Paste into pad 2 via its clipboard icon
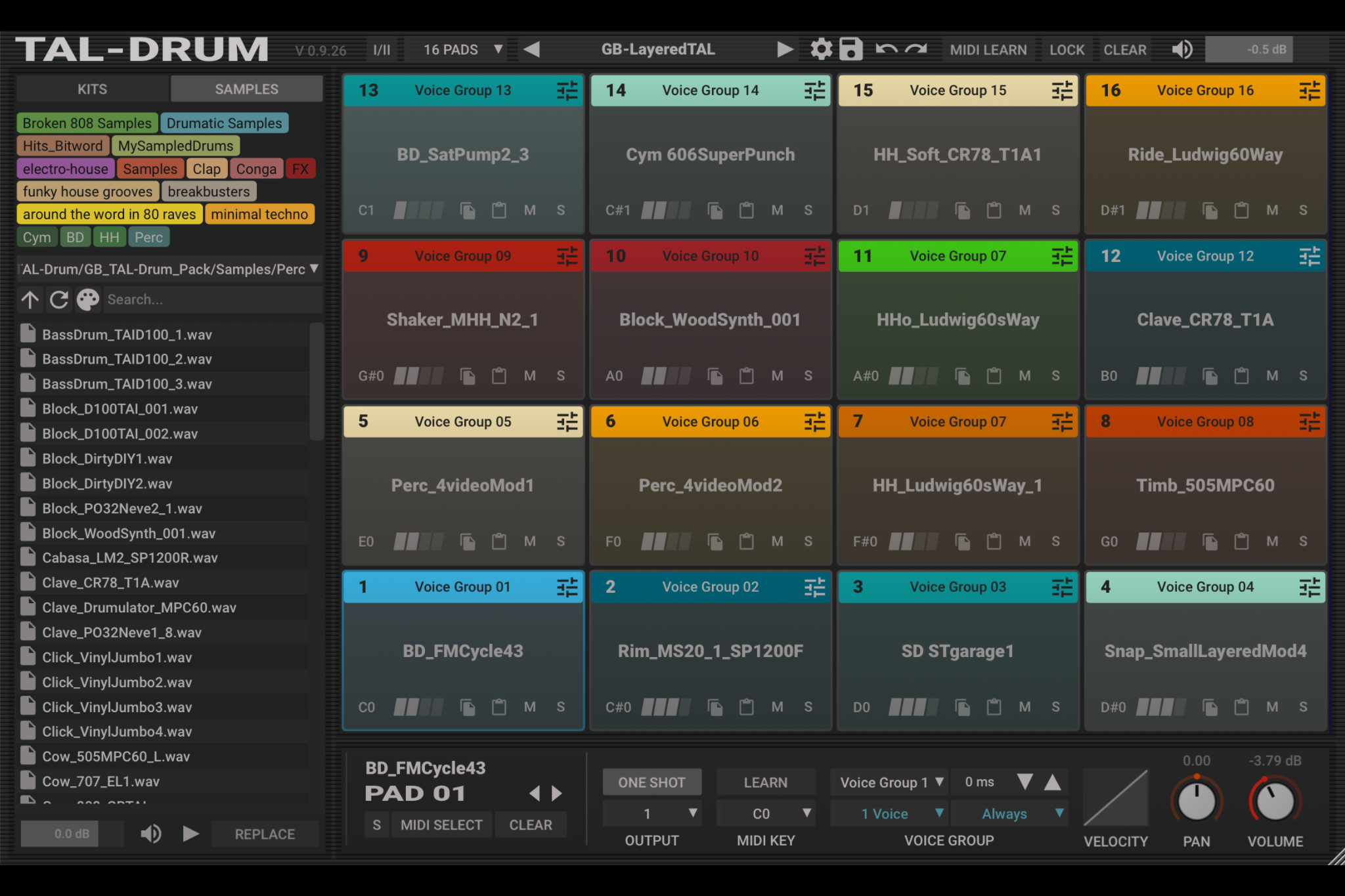The width and height of the screenshot is (1345, 896). pos(746,707)
